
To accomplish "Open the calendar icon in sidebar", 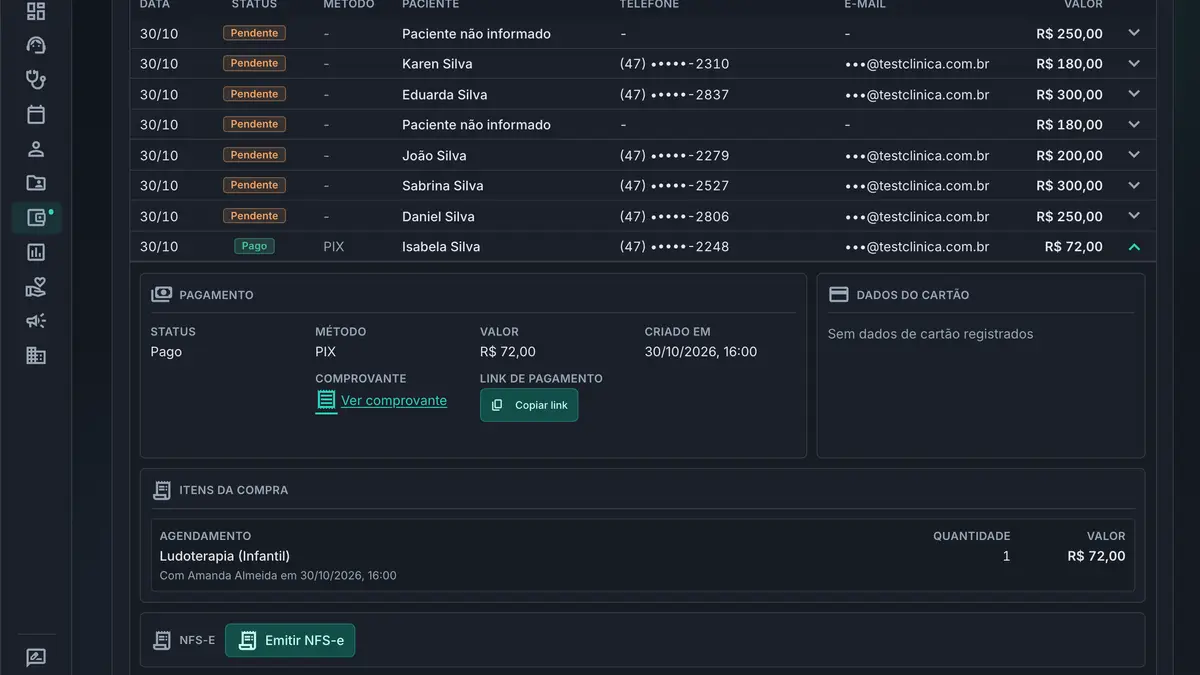I will [36, 114].
